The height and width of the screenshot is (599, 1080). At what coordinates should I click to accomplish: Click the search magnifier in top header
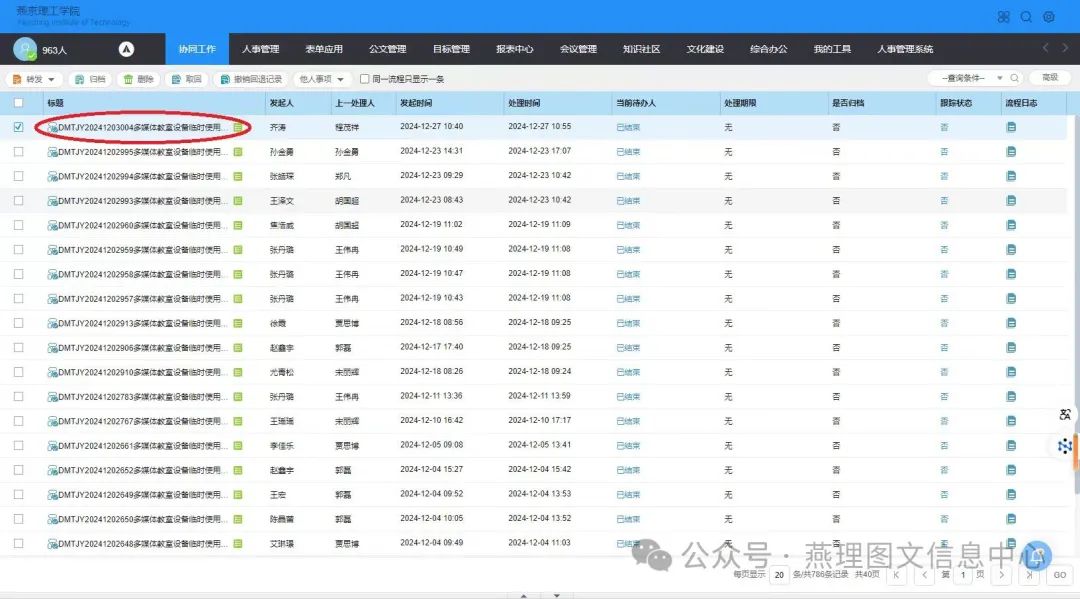coord(1026,17)
